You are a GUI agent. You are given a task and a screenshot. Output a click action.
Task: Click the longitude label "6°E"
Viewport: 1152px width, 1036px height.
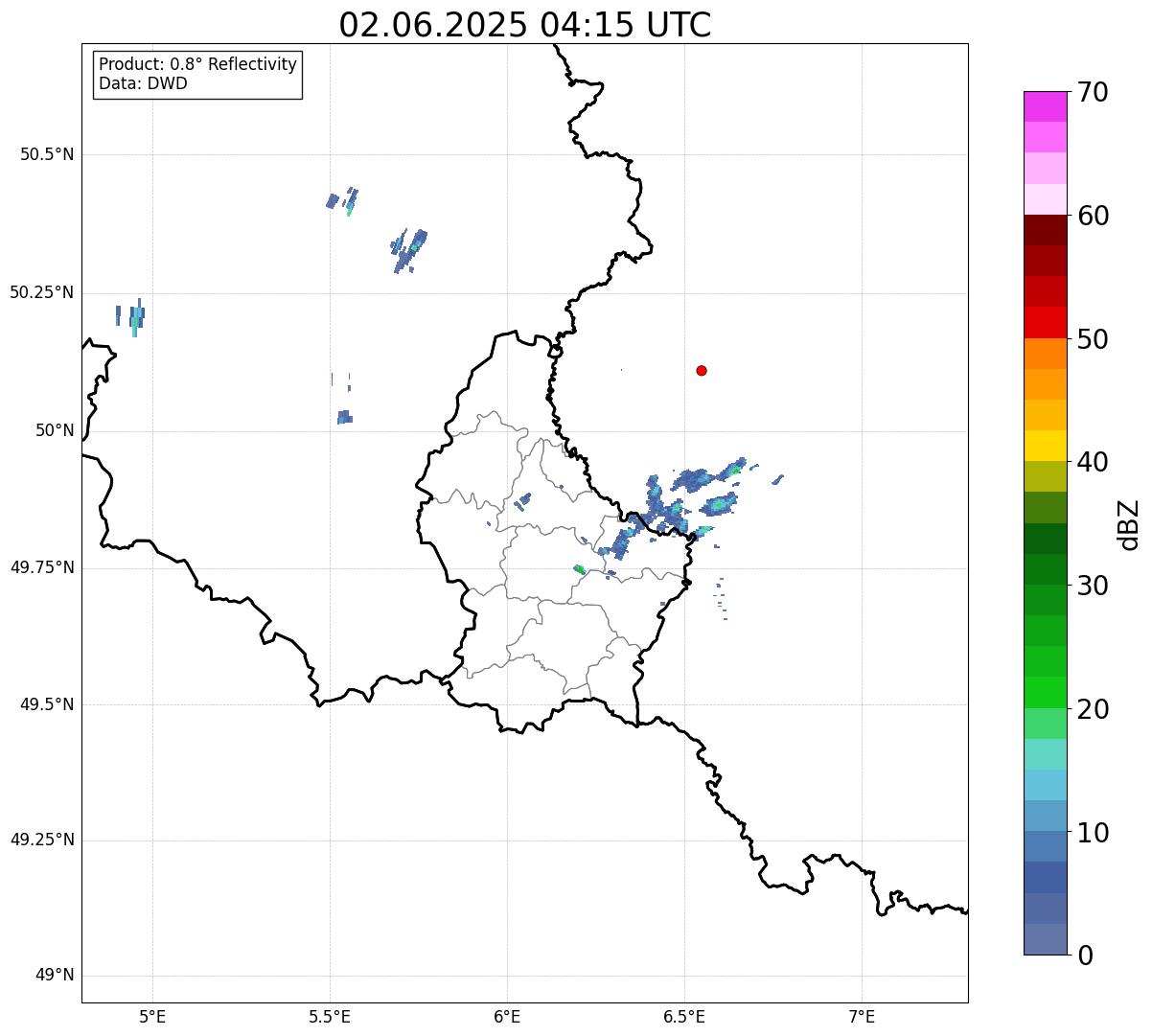pyautogui.click(x=508, y=1016)
